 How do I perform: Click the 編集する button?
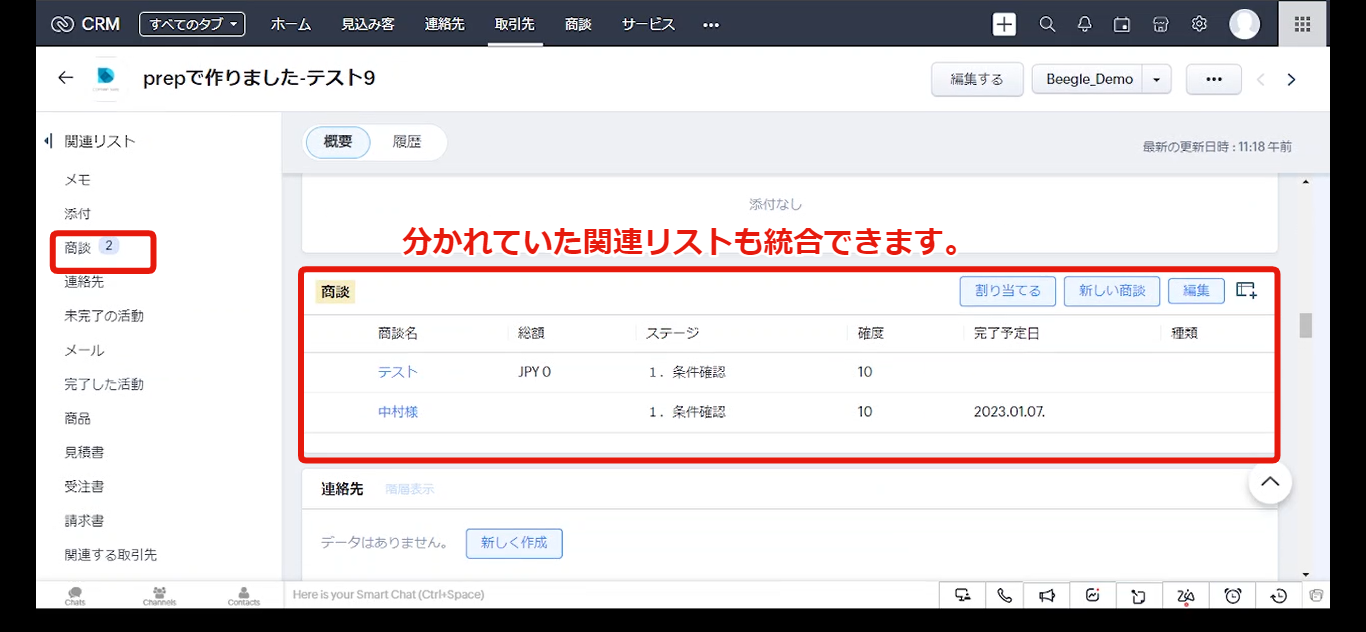click(x=977, y=79)
